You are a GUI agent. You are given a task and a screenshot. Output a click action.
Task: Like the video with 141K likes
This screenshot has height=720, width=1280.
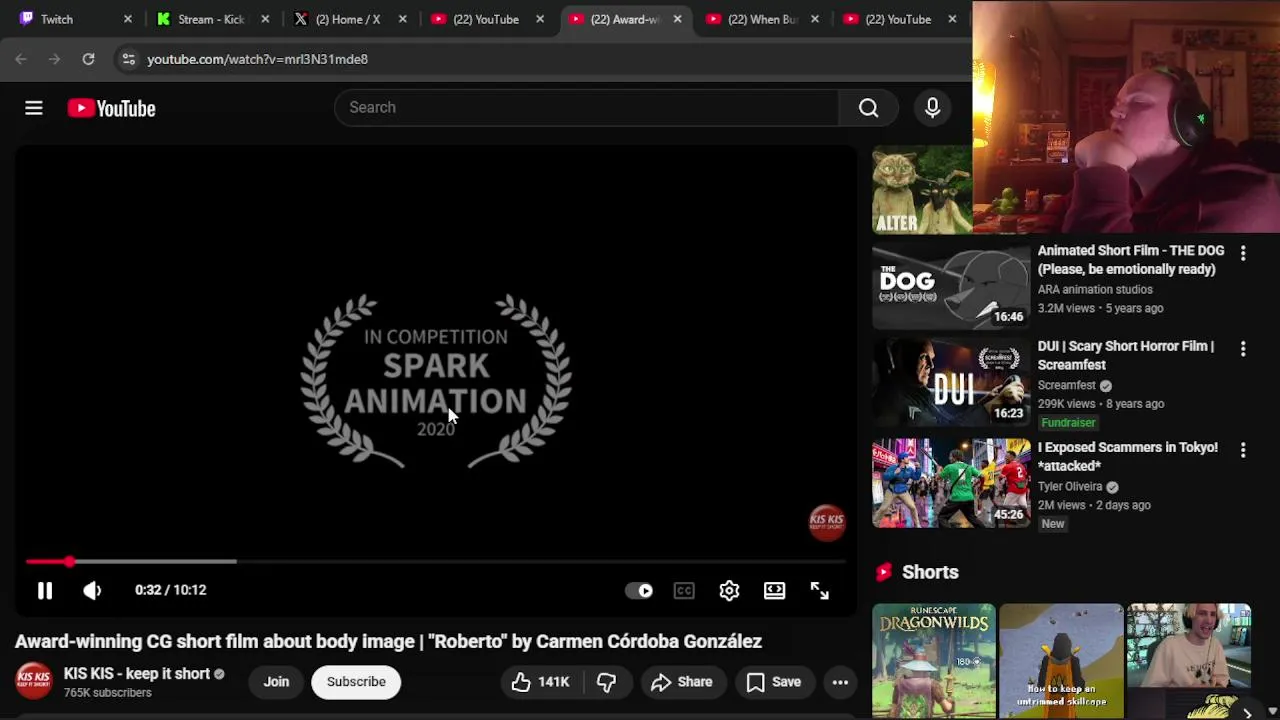coord(540,682)
